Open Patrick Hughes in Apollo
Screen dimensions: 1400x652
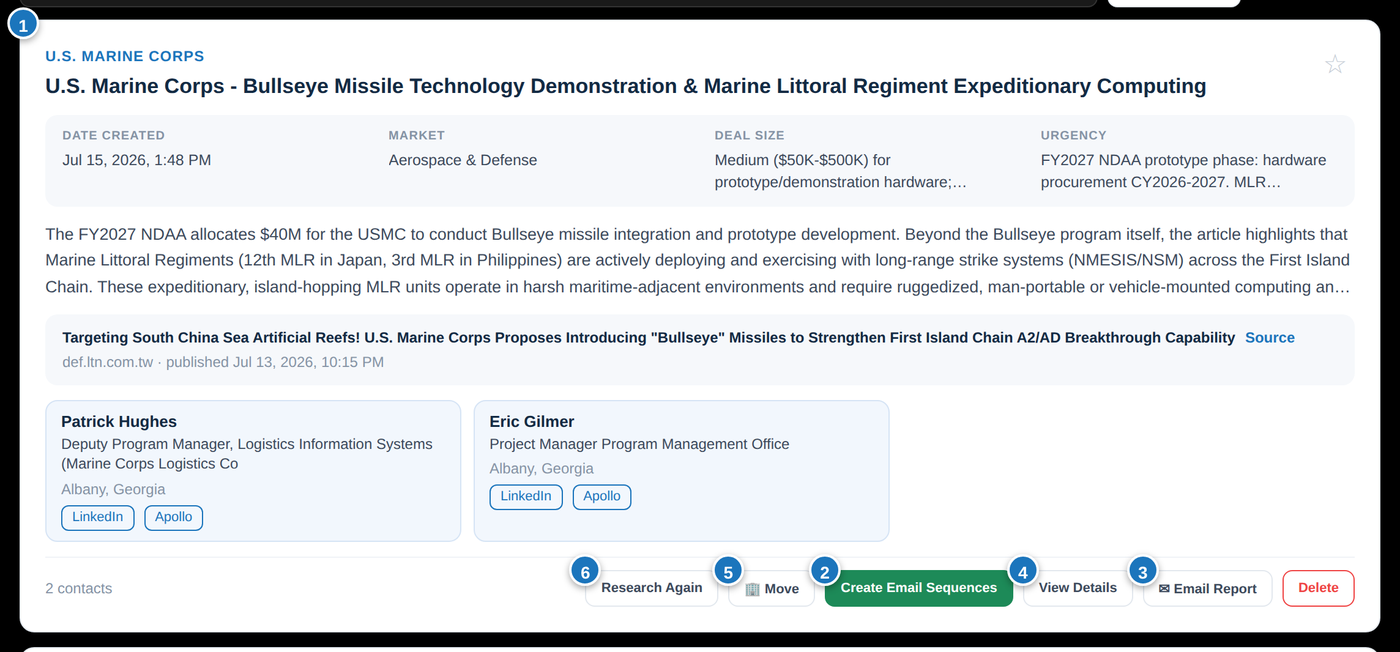[x=174, y=517]
